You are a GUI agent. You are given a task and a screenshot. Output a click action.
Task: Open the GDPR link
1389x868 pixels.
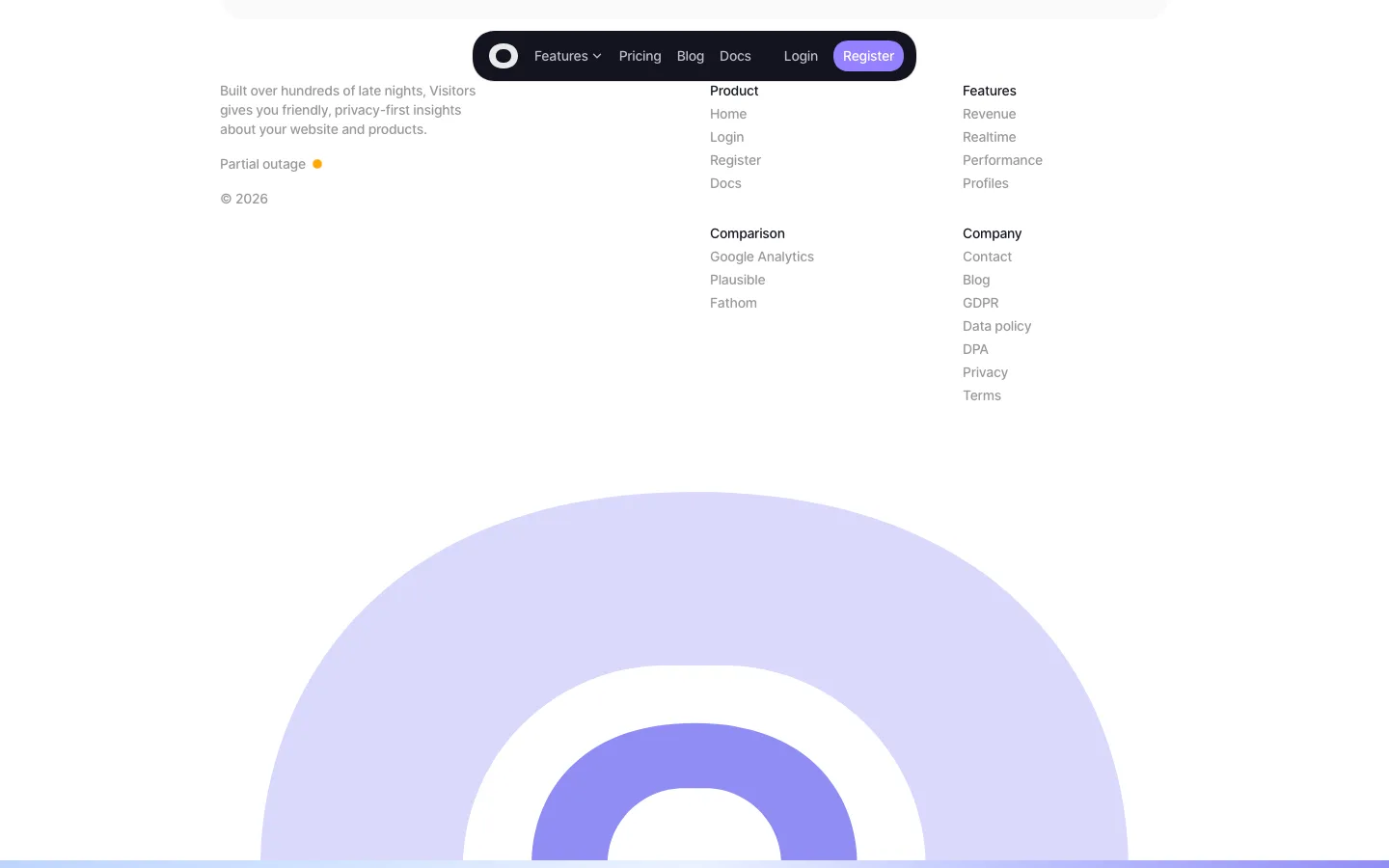pos(981,303)
